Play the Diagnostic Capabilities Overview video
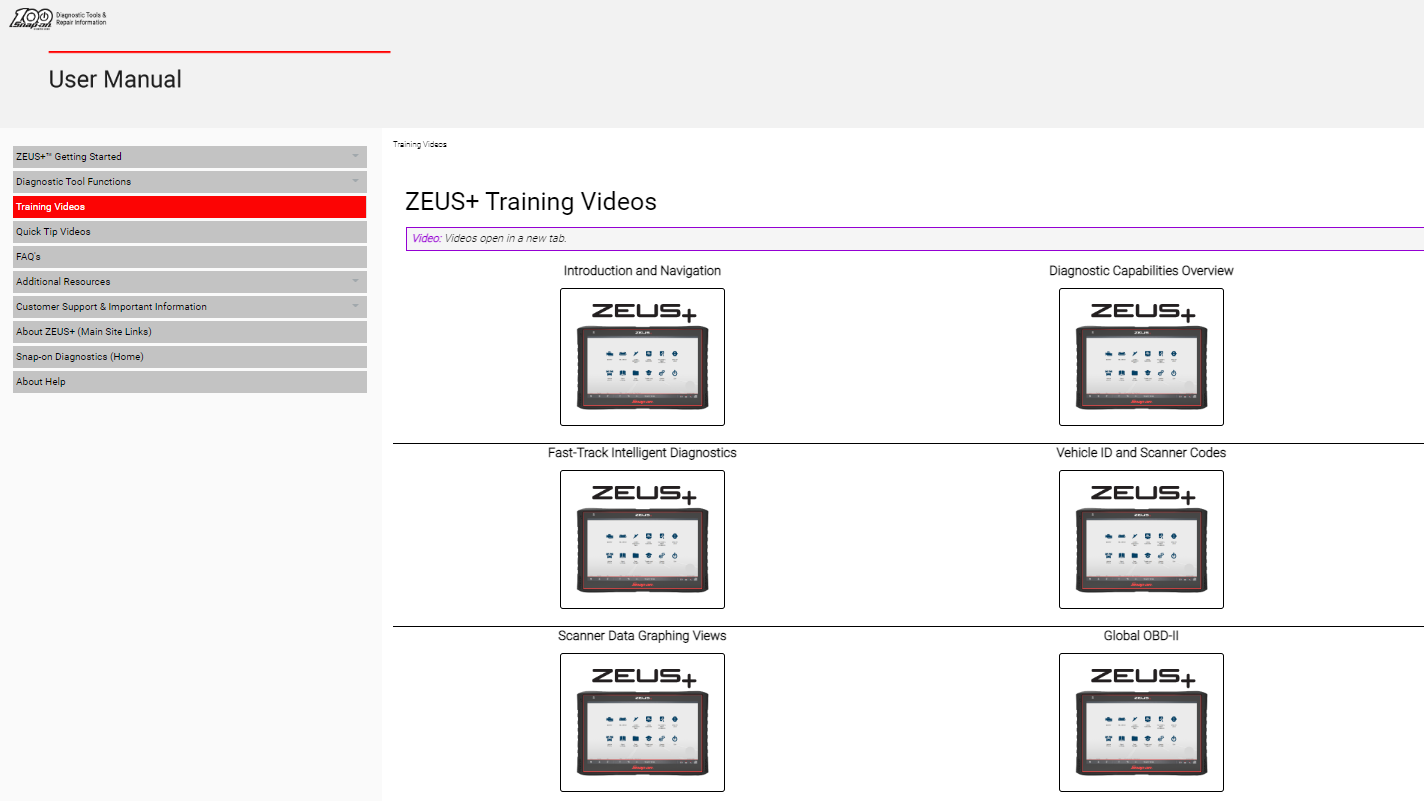1424x801 pixels. tap(1141, 357)
